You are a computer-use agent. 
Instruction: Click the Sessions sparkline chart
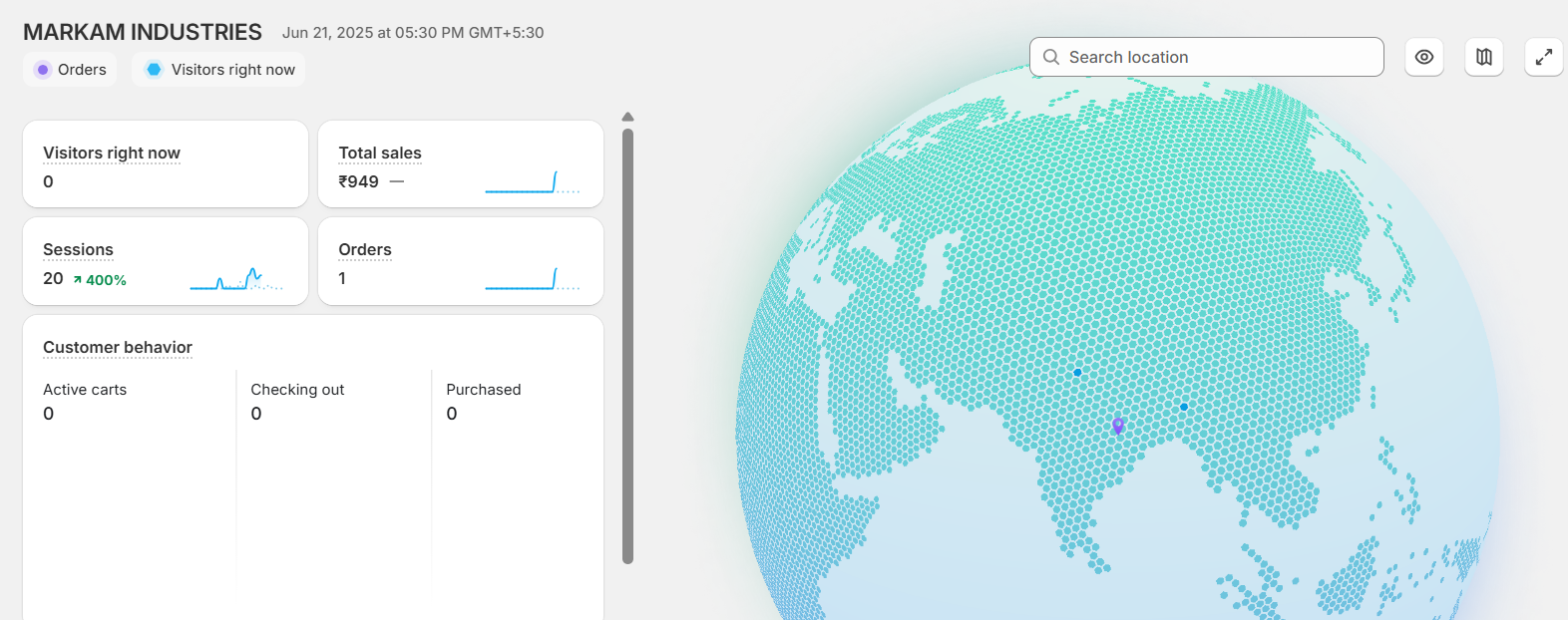(236, 279)
